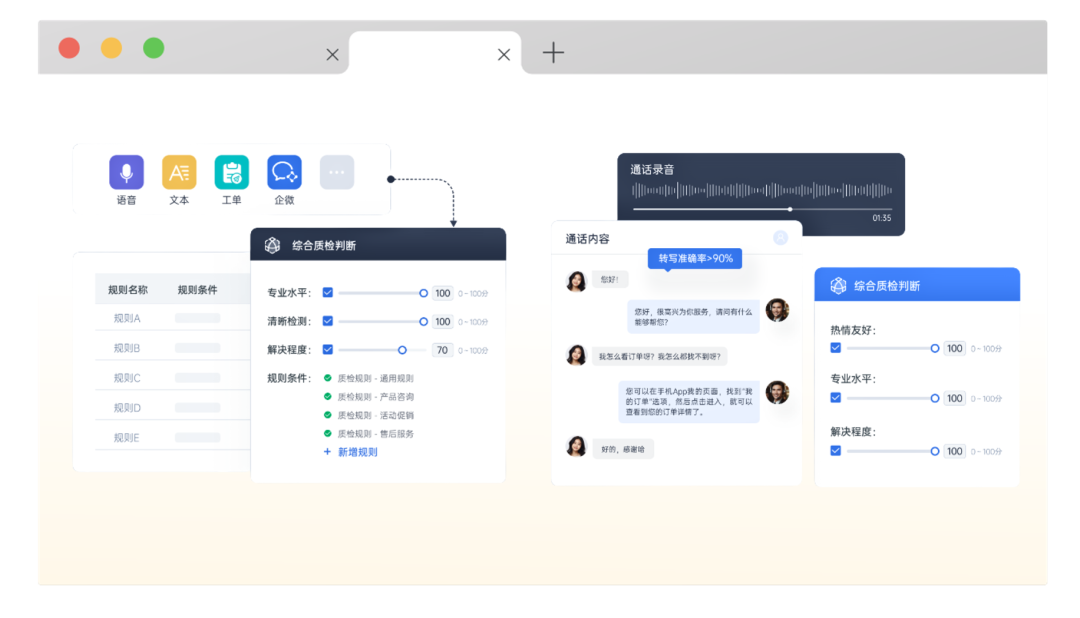This screenshot has height=618, width=1080.
Task: Open the customer avatar beside the 您好！ message
Action: click(x=576, y=280)
